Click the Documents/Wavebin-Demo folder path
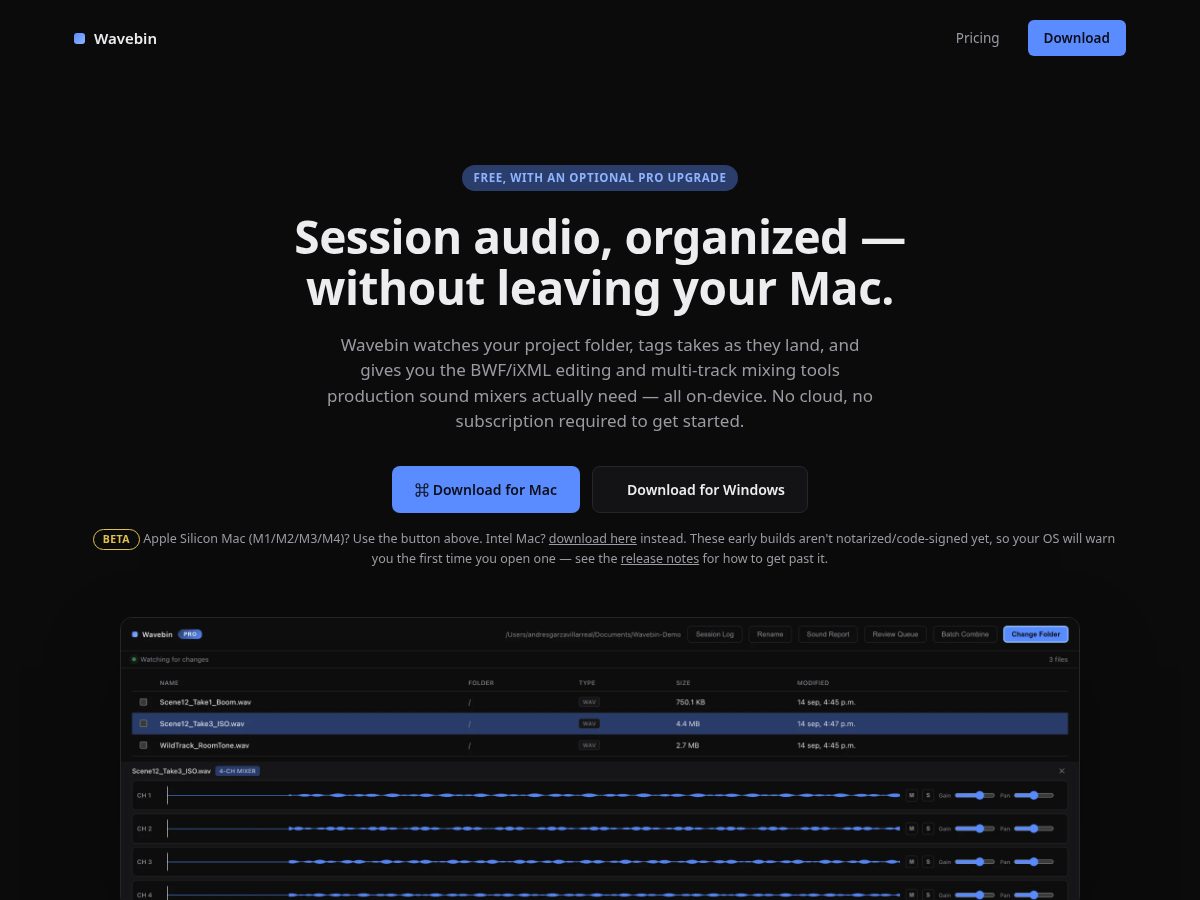 tap(593, 634)
